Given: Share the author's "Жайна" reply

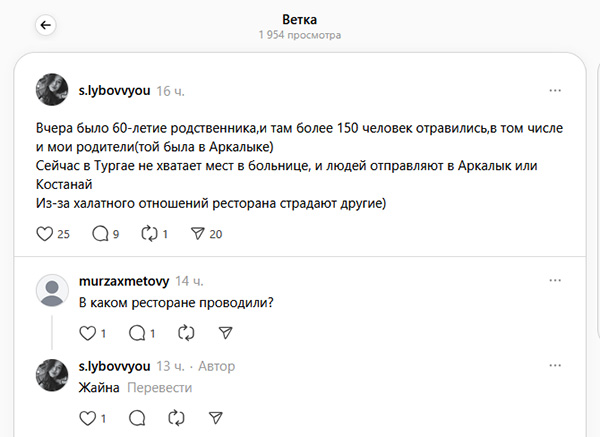Looking at the screenshot, I should 216,417.
